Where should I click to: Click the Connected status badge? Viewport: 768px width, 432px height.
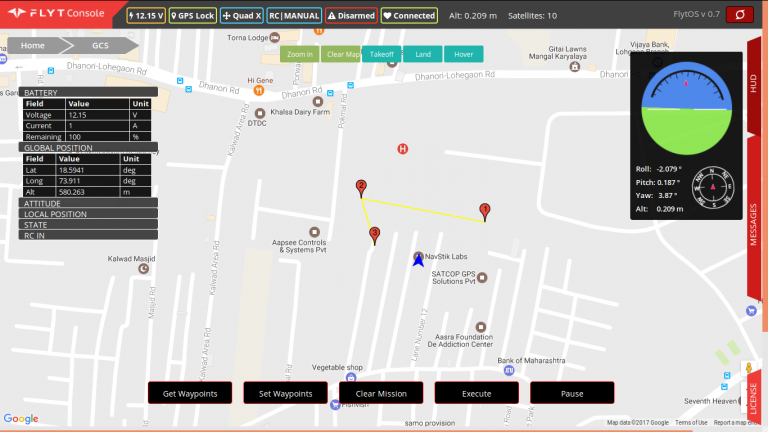point(409,16)
